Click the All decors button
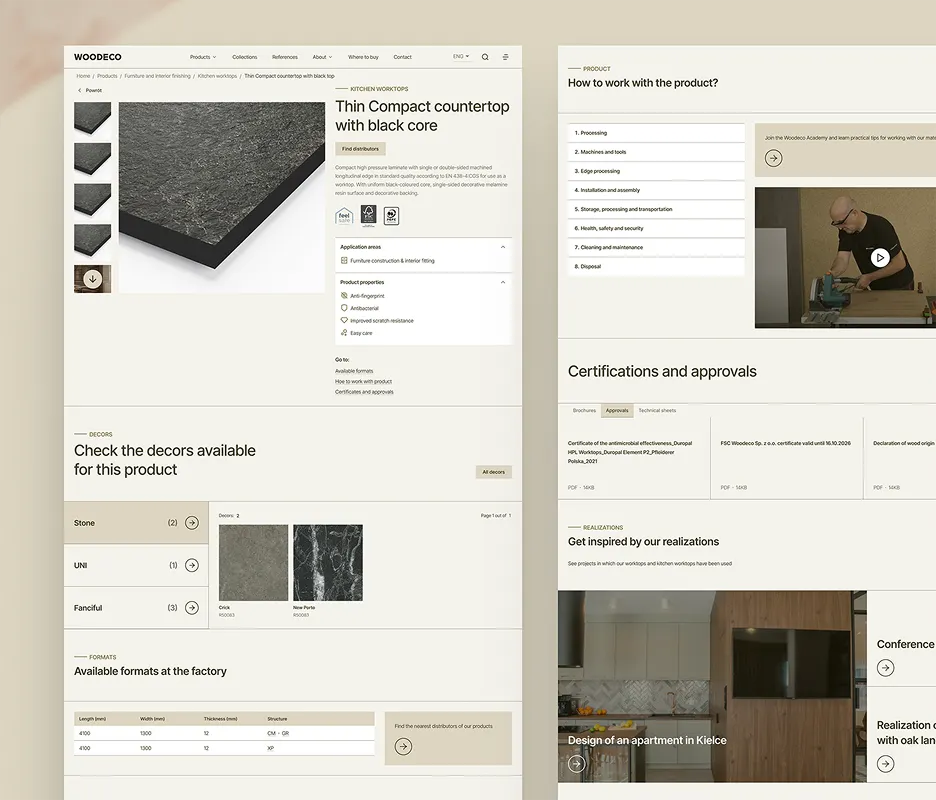Image resolution: width=936 pixels, height=800 pixels. [x=494, y=472]
